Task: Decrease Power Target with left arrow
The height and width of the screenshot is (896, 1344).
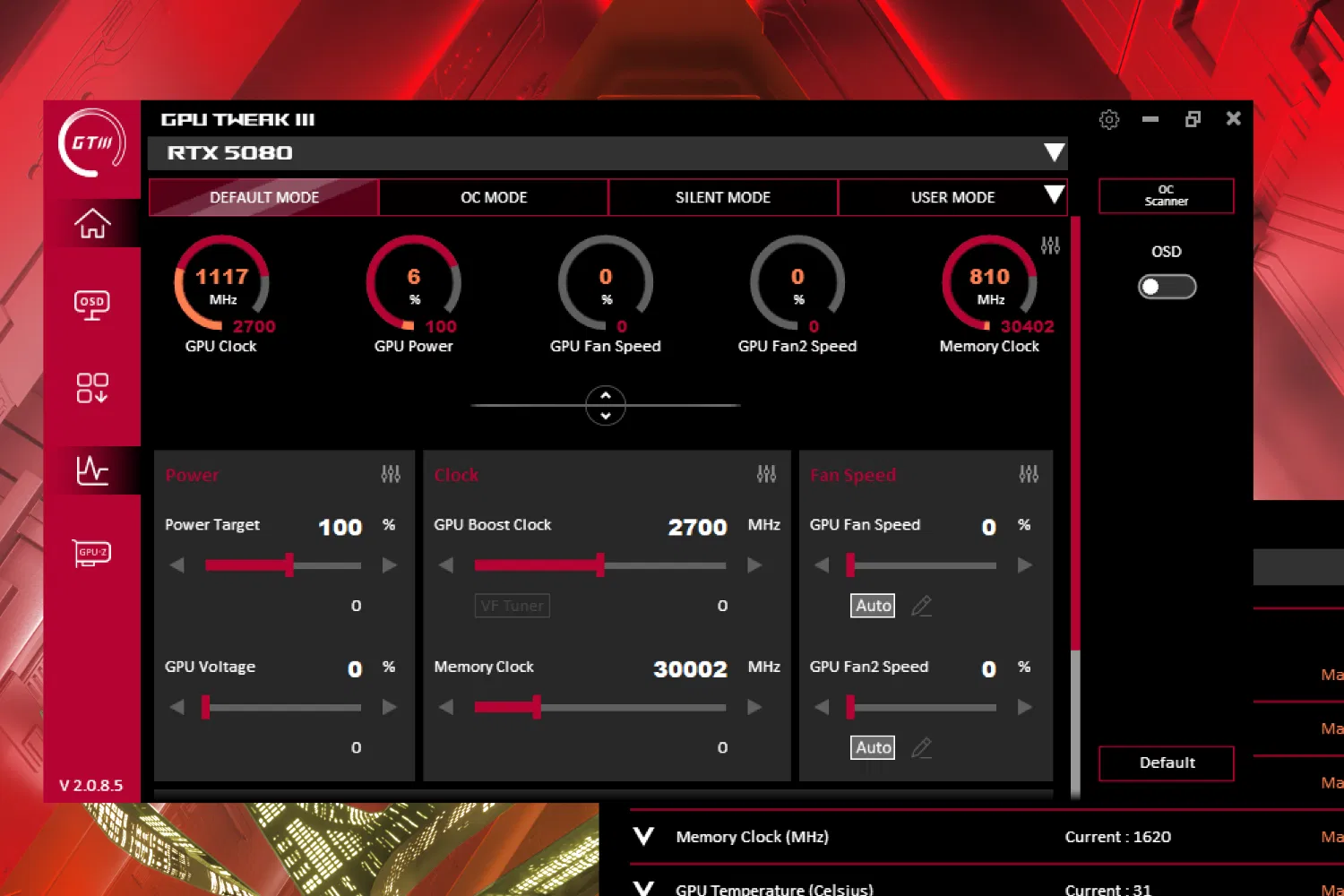Action: pyautogui.click(x=177, y=565)
